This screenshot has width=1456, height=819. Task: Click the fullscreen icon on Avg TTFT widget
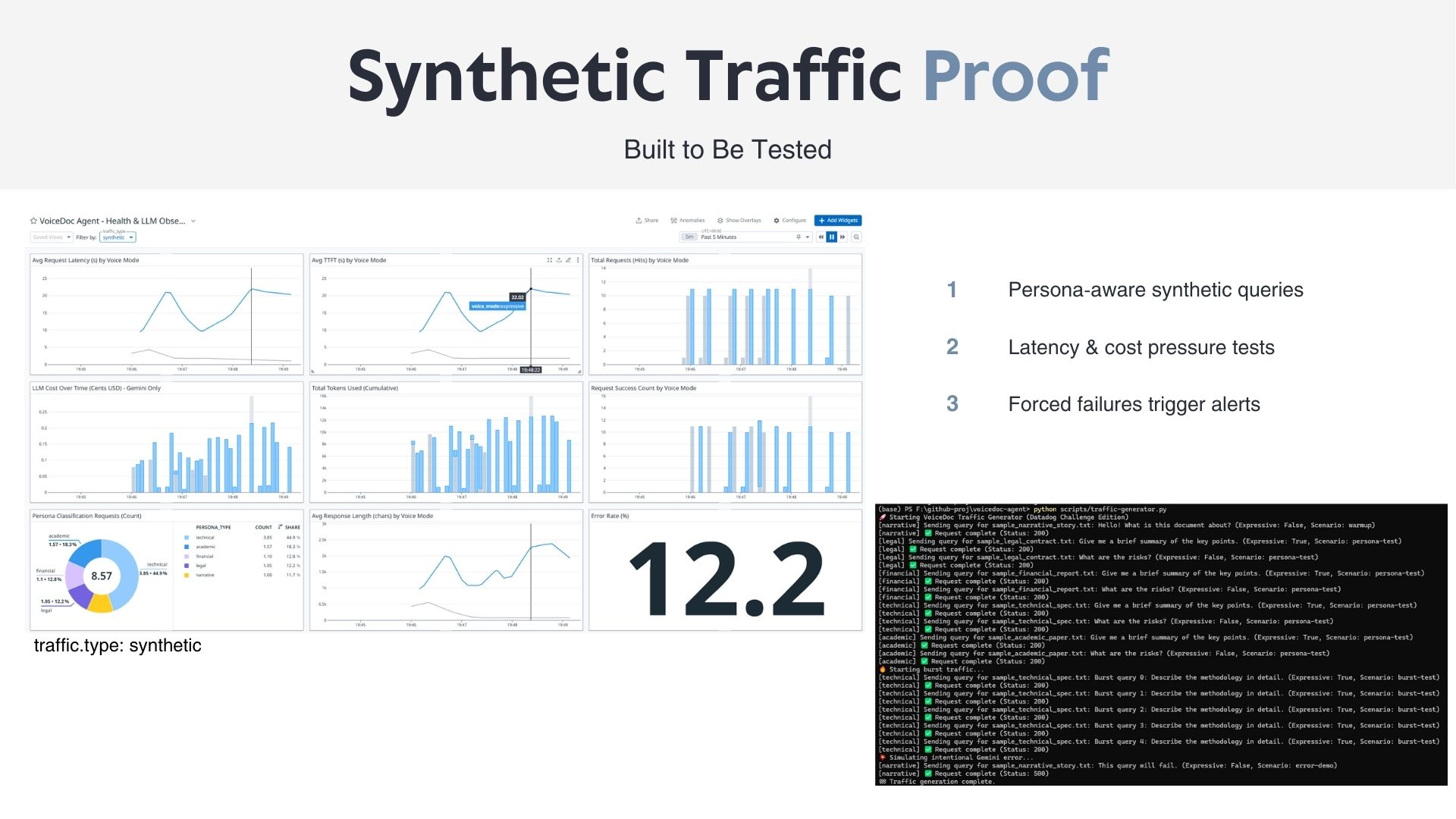pyautogui.click(x=550, y=260)
